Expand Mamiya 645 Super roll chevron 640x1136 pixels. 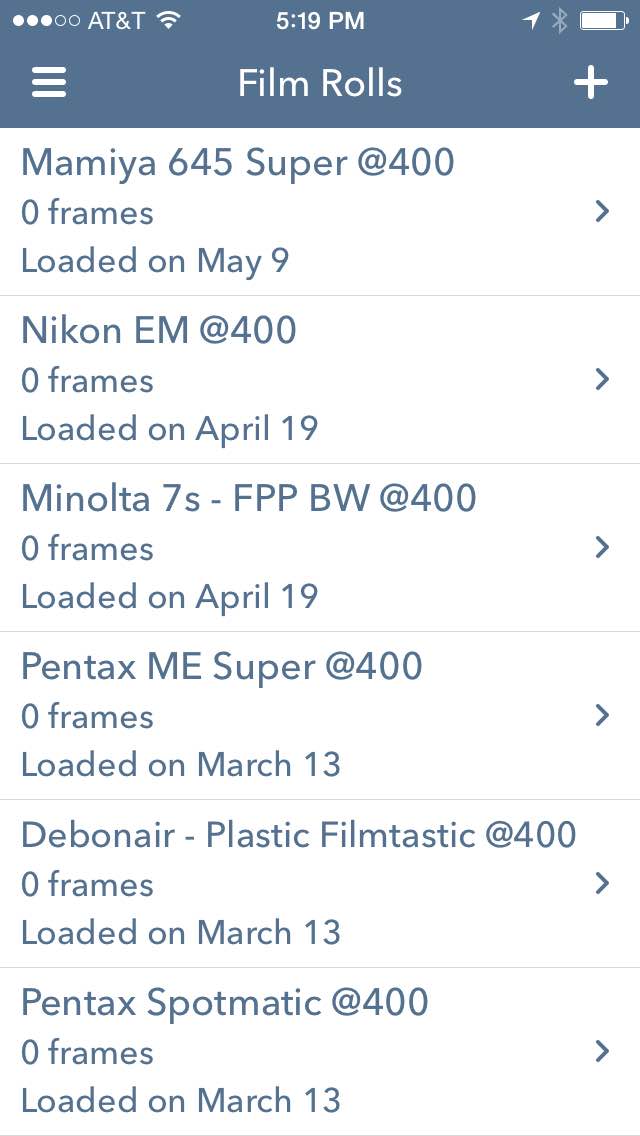pyautogui.click(x=602, y=211)
